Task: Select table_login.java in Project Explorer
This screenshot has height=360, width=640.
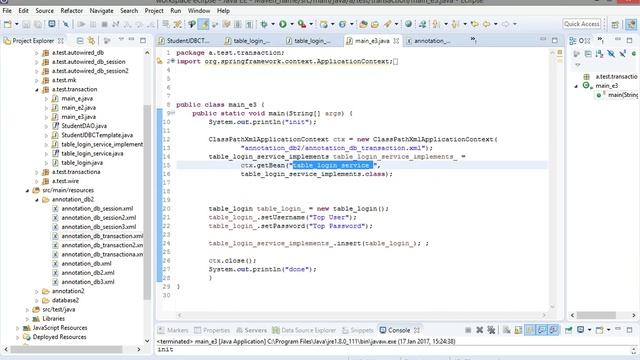Action: pyautogui.click(x=82, y=163)
